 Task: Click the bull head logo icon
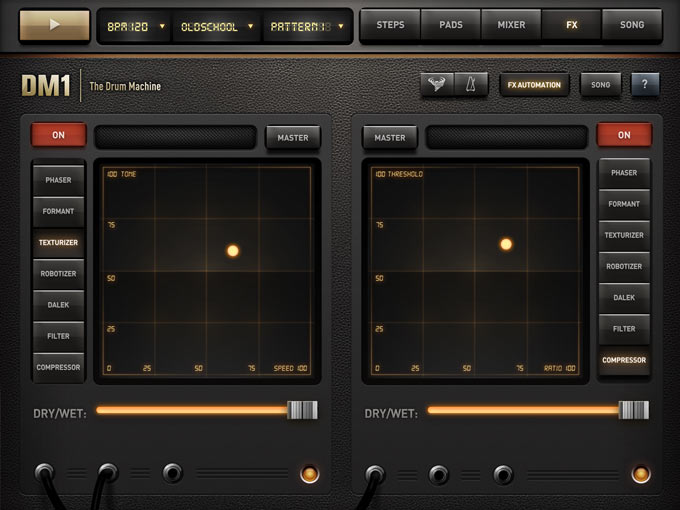pos(437,84)
